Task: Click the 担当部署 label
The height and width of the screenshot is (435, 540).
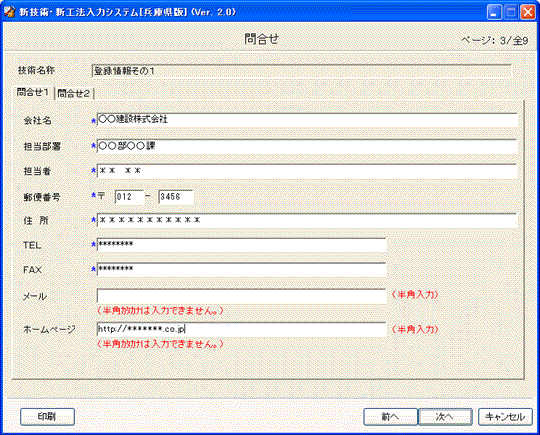Action: coord(42,146)
